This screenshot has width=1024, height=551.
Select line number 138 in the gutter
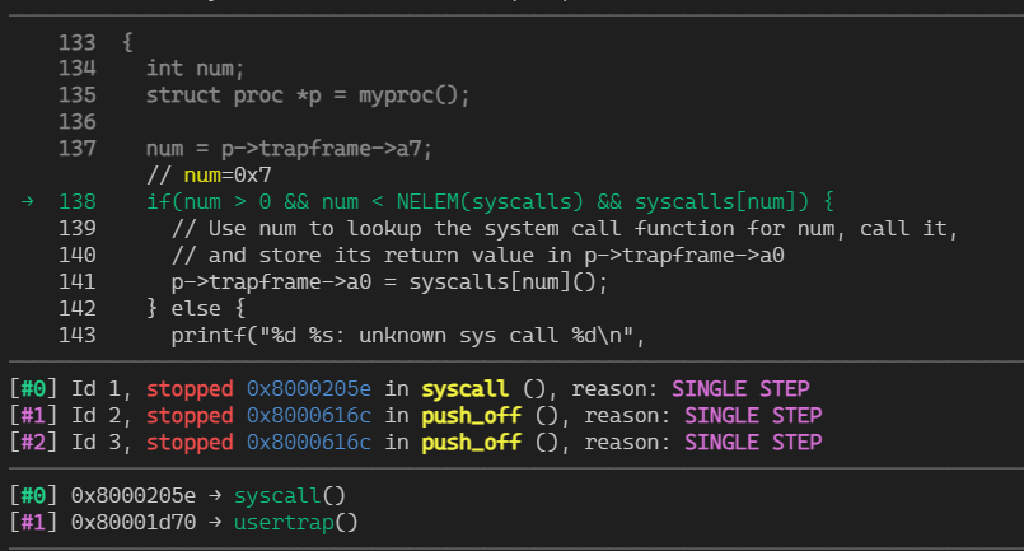(77, 202)
